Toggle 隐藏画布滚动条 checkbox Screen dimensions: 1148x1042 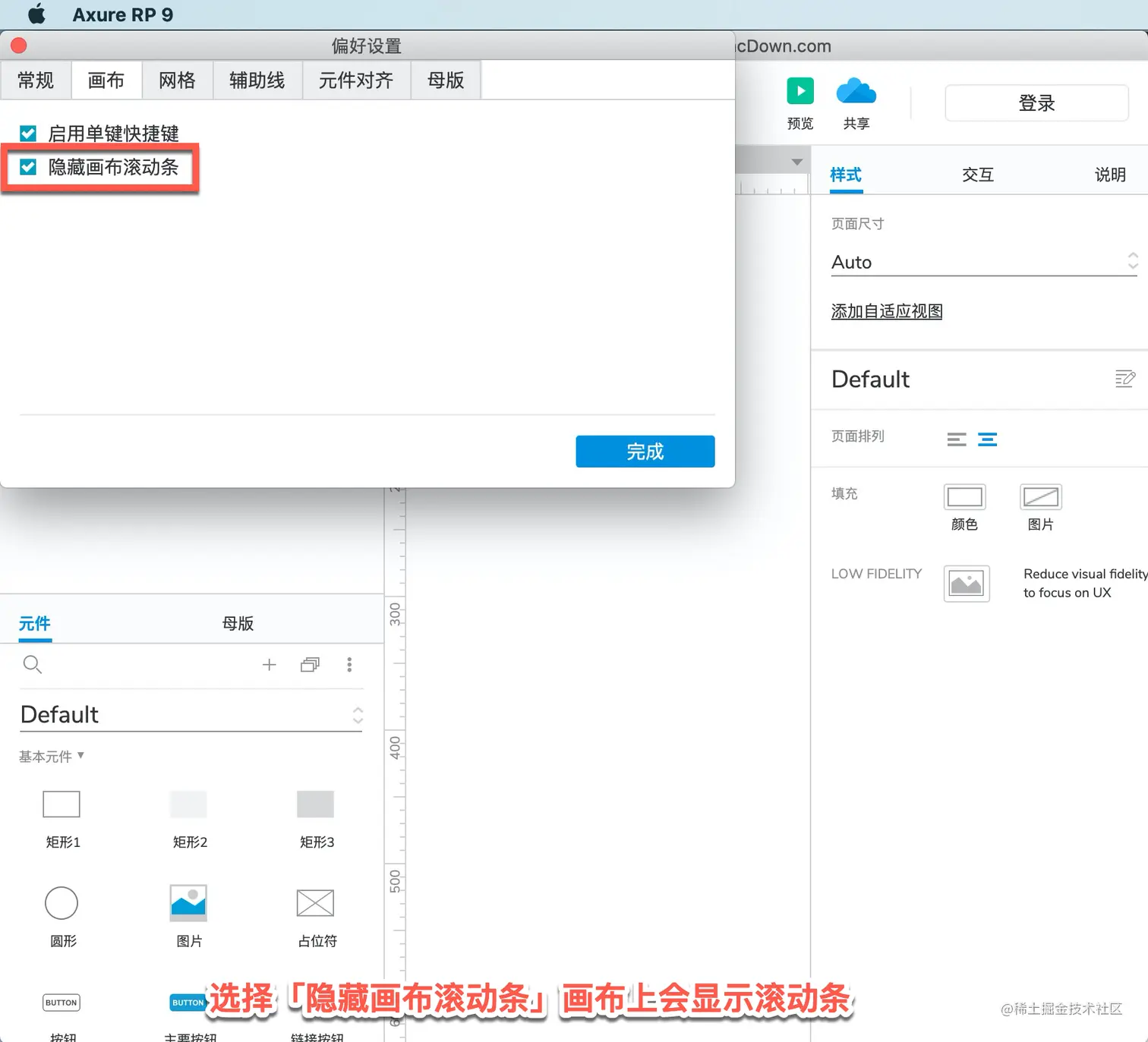[x=28, y=167]
